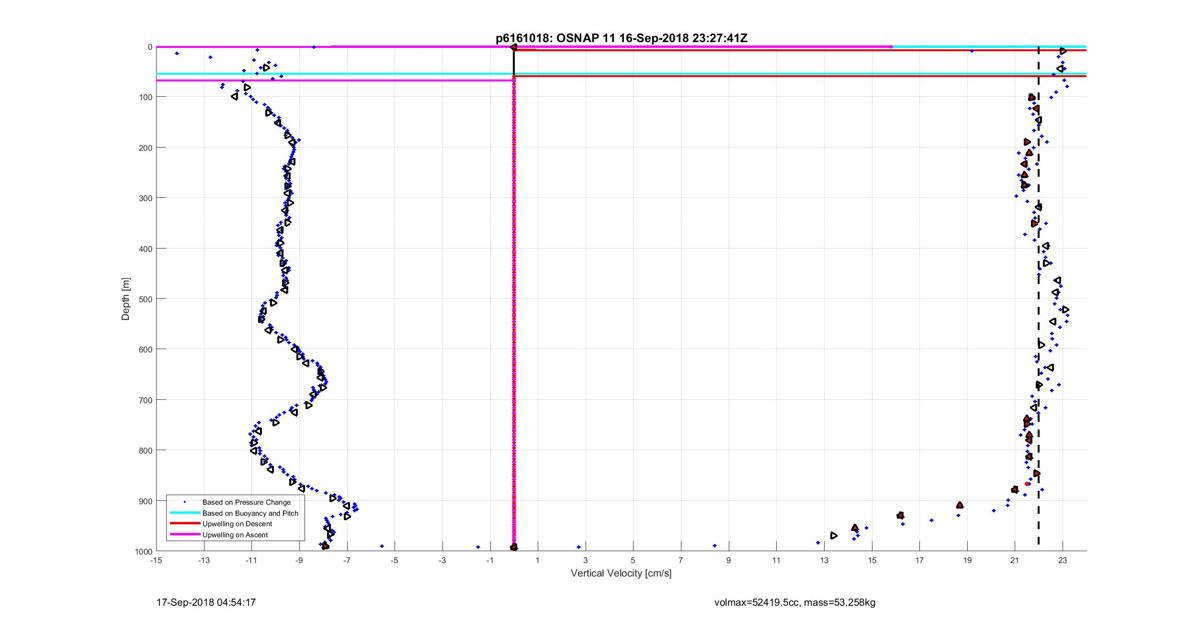Click the x-axis tick label 11
Image resolution: width=1200 pixels, height=619 pixels.
(x=776, y=561)
